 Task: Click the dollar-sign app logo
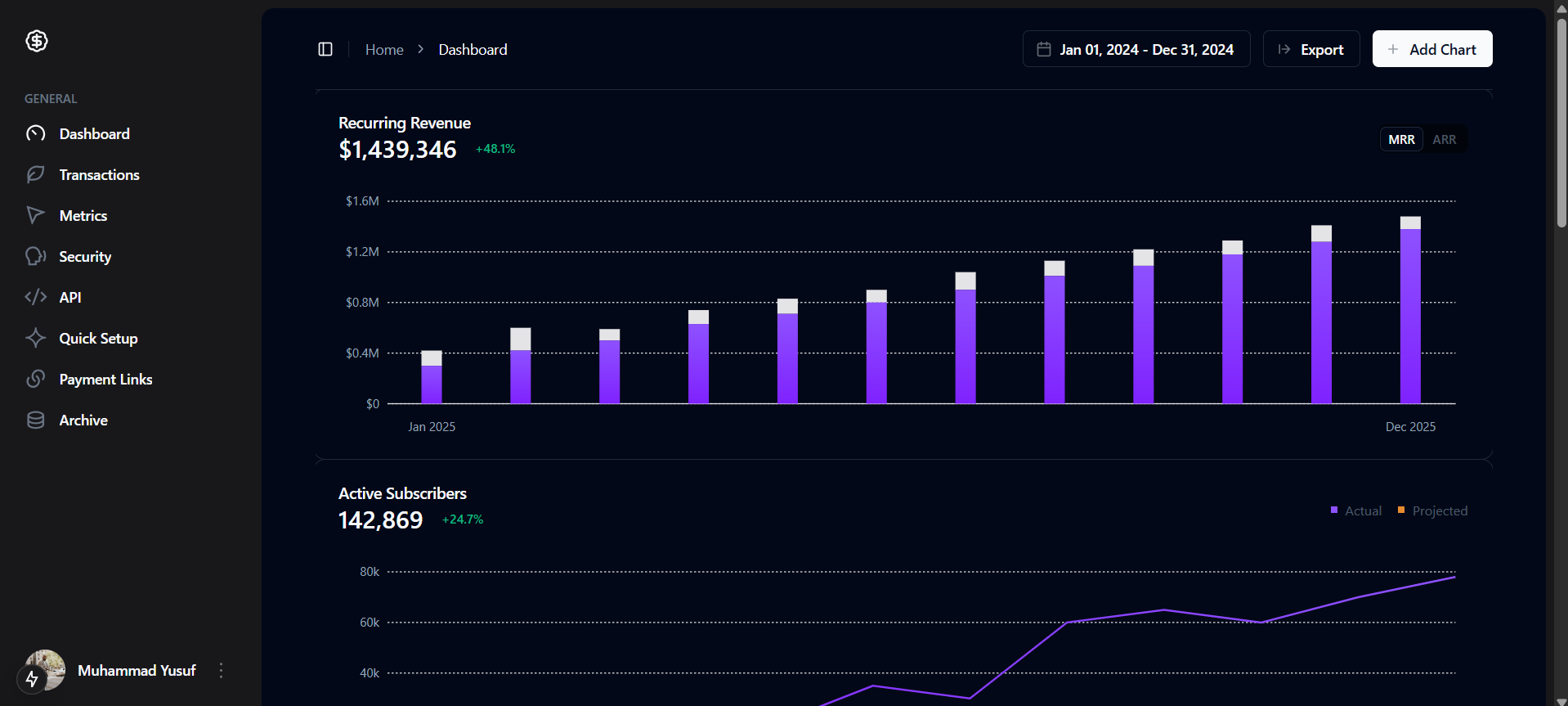[37, 41]
